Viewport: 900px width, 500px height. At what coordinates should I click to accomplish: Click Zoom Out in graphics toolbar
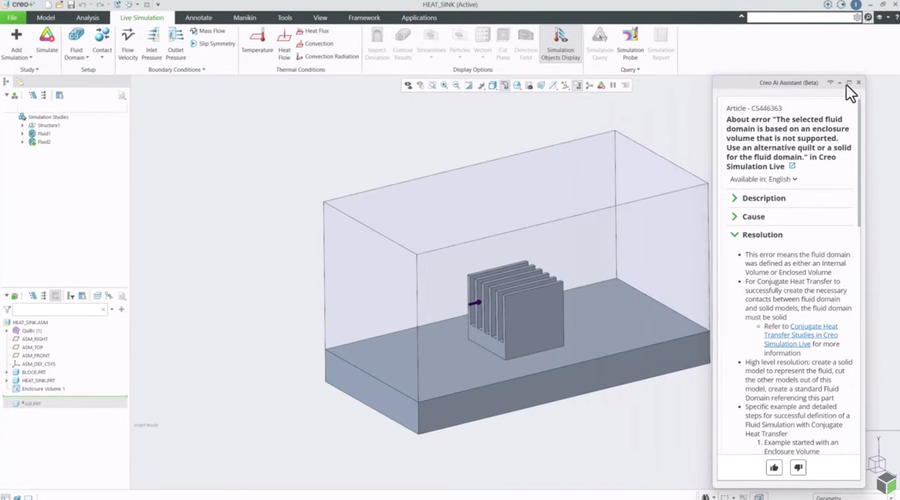[x=456, y=86]
